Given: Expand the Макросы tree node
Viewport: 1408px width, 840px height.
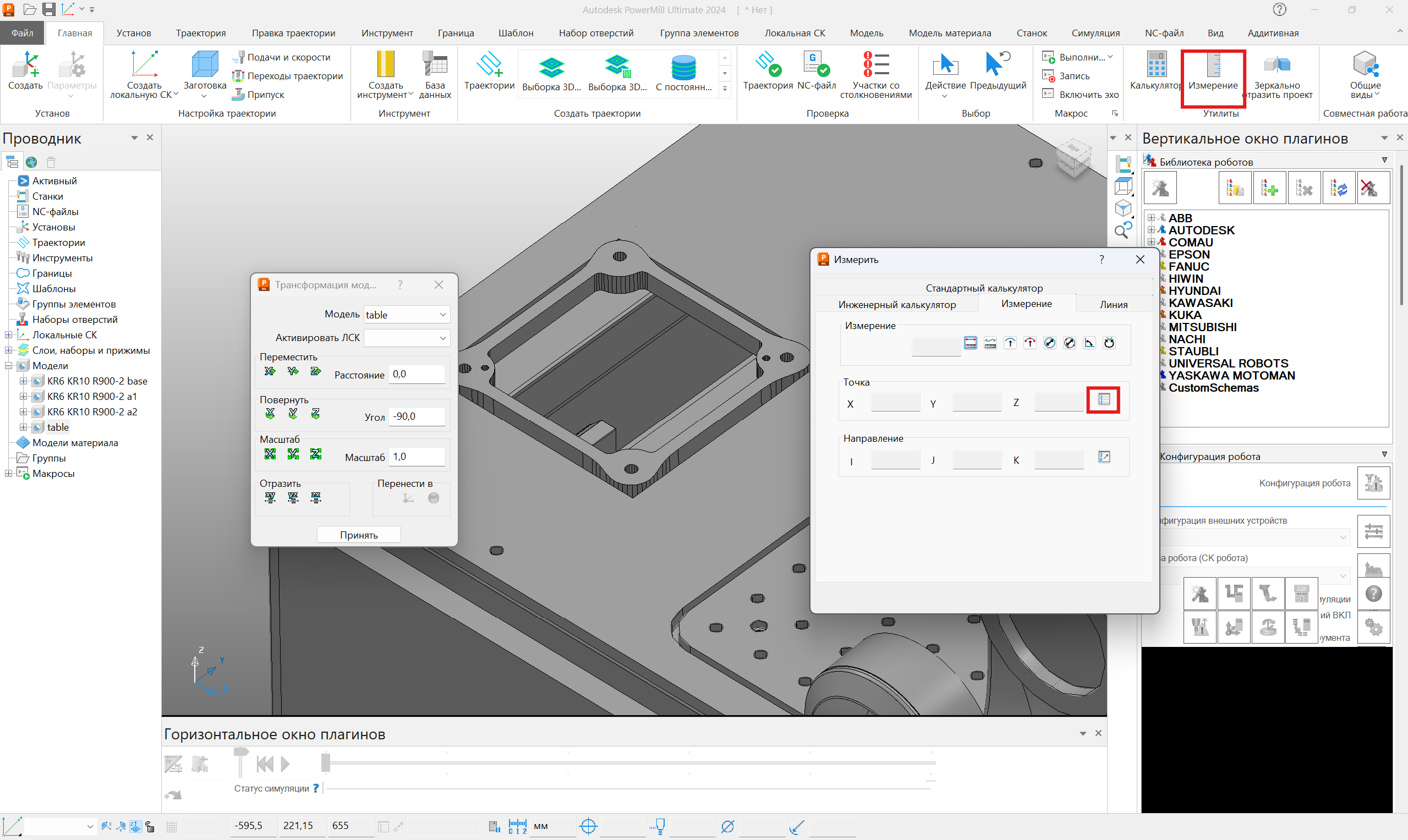Looking at the screenshot, I should coord(8,473).
